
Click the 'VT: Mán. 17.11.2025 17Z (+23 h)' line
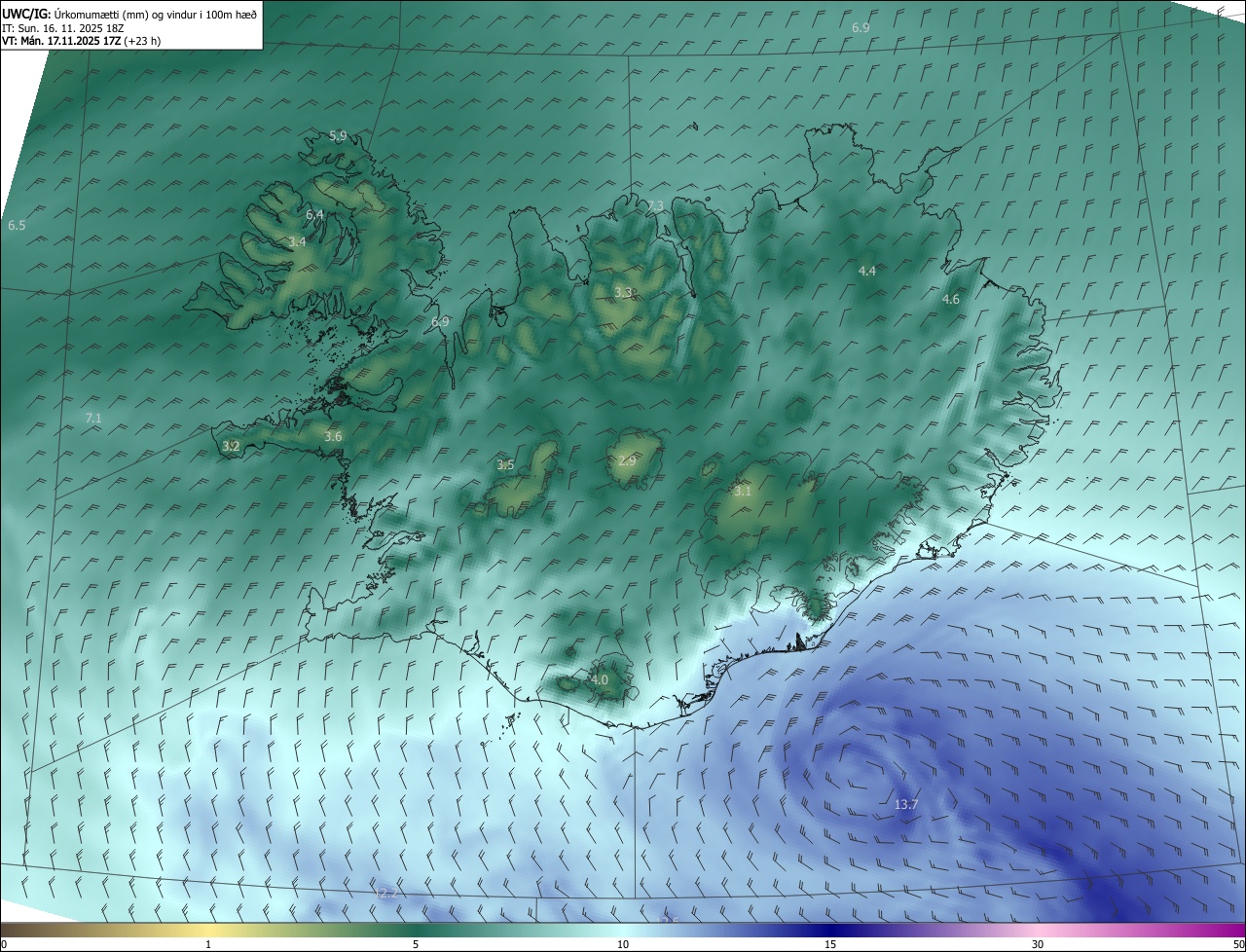(82, 41)
